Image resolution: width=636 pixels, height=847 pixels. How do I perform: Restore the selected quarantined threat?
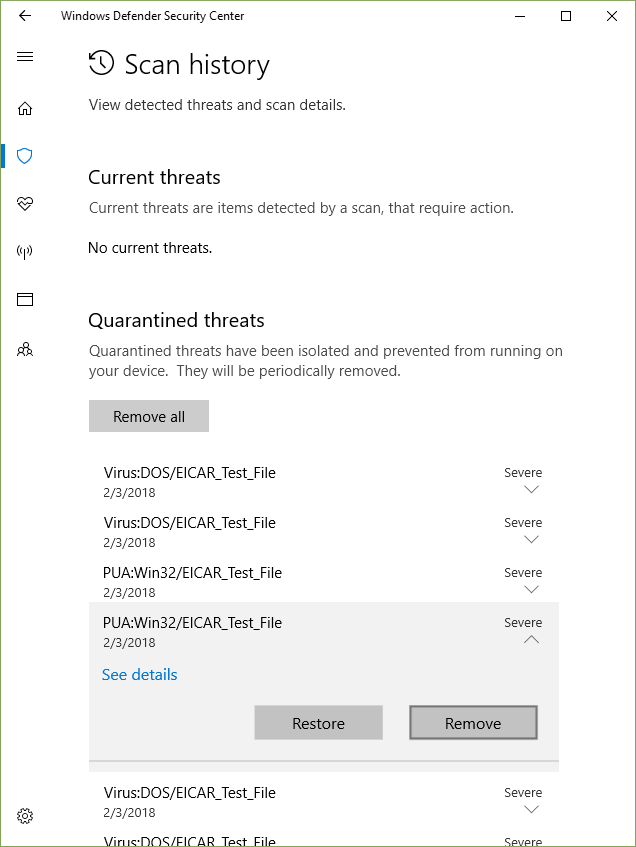coord(318,723)
